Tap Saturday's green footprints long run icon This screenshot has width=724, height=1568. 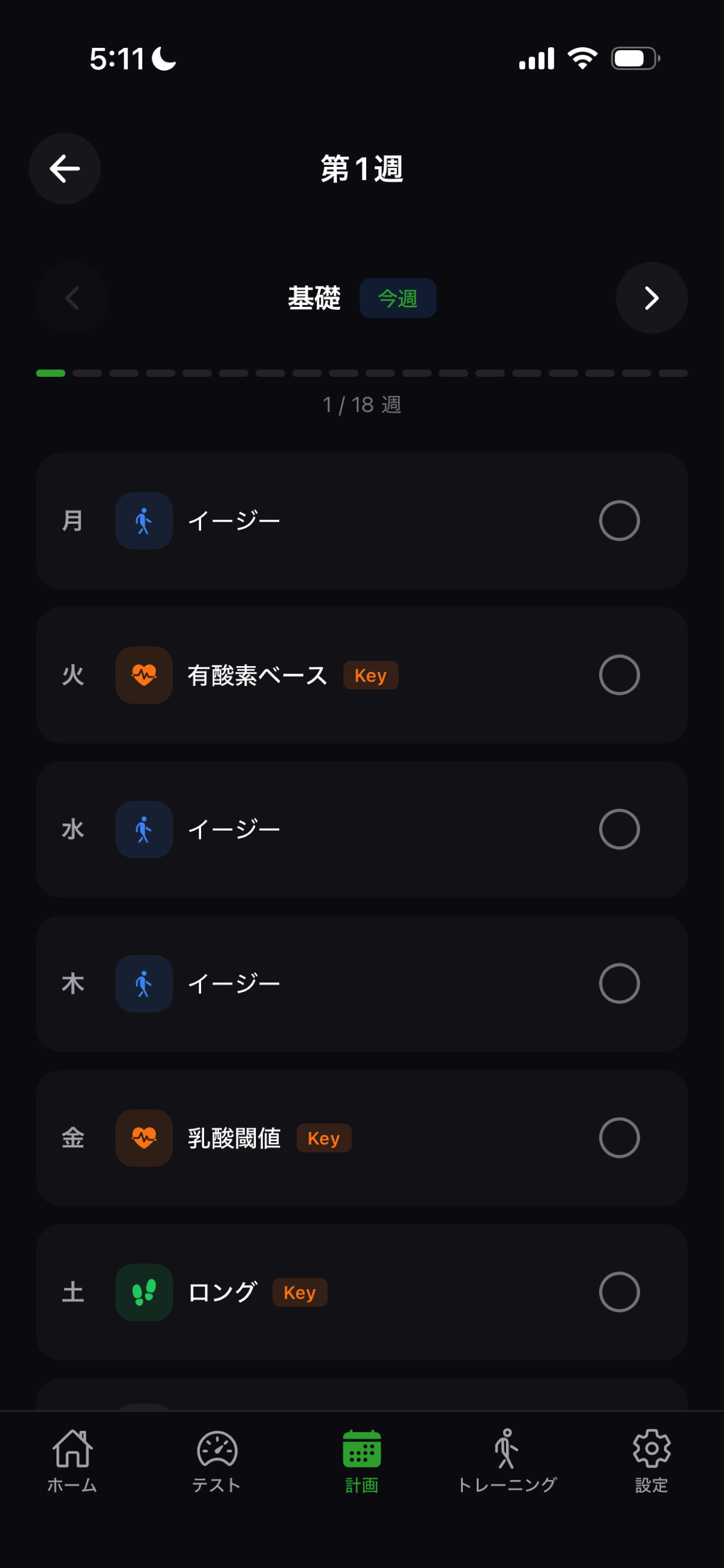tap(144, 1291)
